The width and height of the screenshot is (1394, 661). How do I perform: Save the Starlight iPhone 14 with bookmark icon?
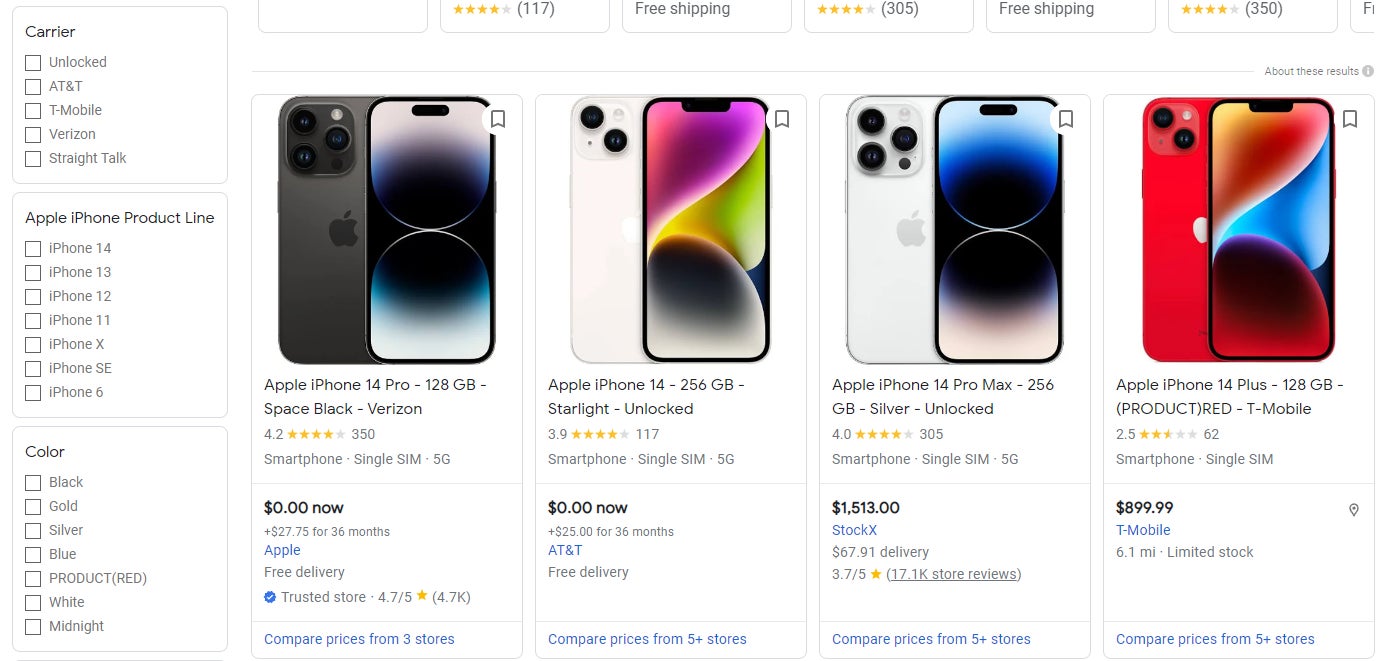point(781,119)
